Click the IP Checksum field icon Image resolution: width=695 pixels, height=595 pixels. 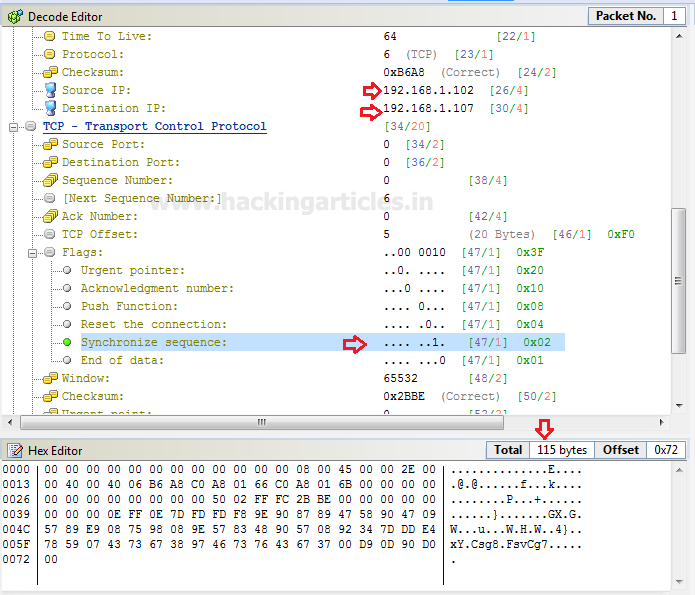click(50, 72)
